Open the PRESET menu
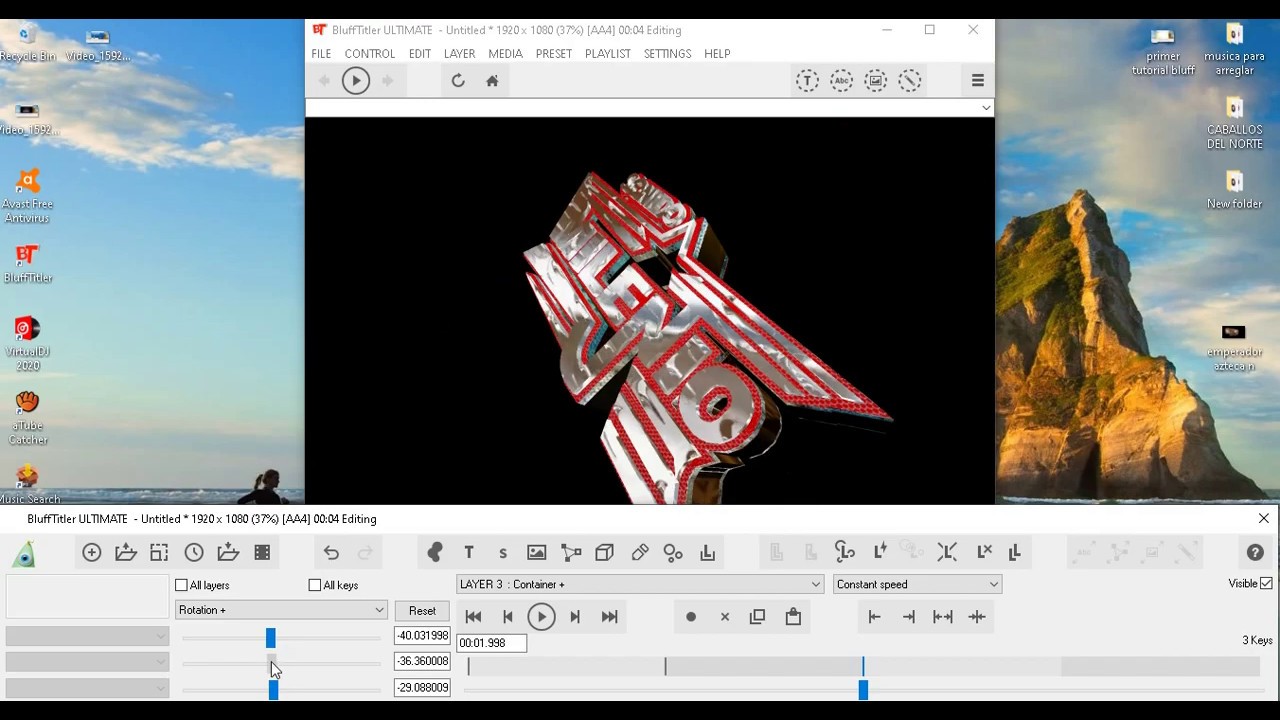This screenshot has height=720, width=1280. click(x=554, y=54)
